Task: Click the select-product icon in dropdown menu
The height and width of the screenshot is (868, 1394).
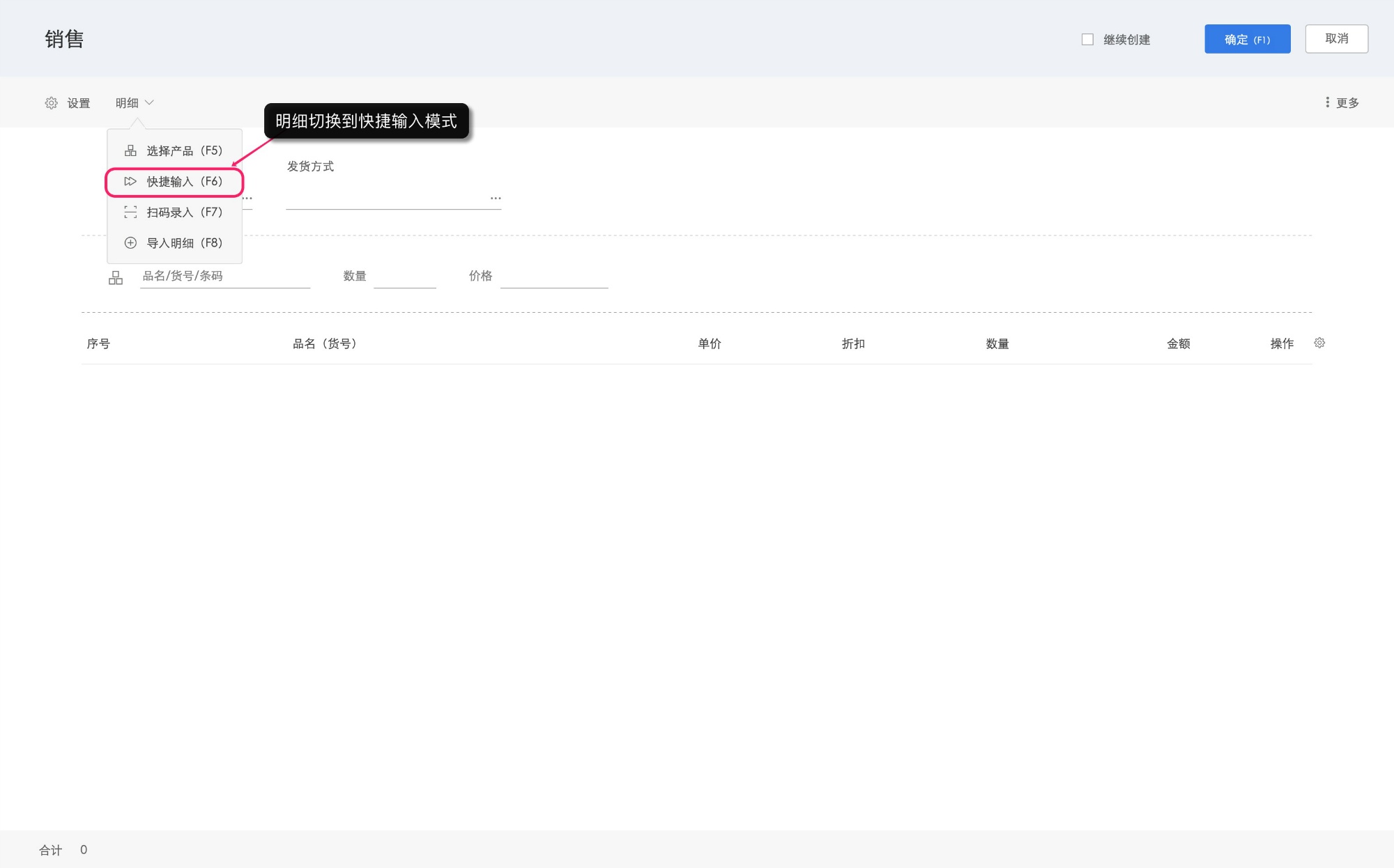Action: 130,150
